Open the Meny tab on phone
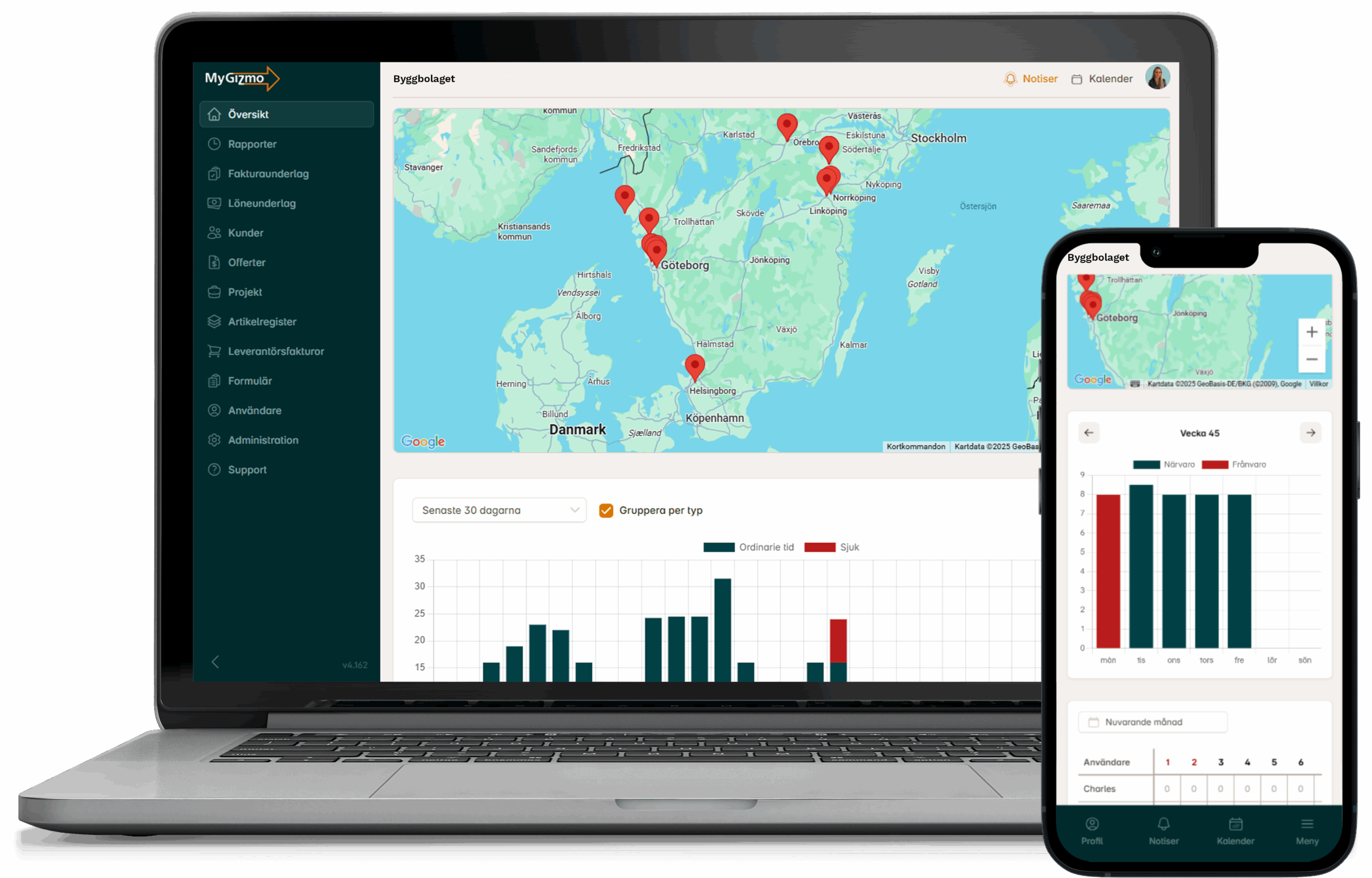 pyautogui.click(x=1307, y=831)
